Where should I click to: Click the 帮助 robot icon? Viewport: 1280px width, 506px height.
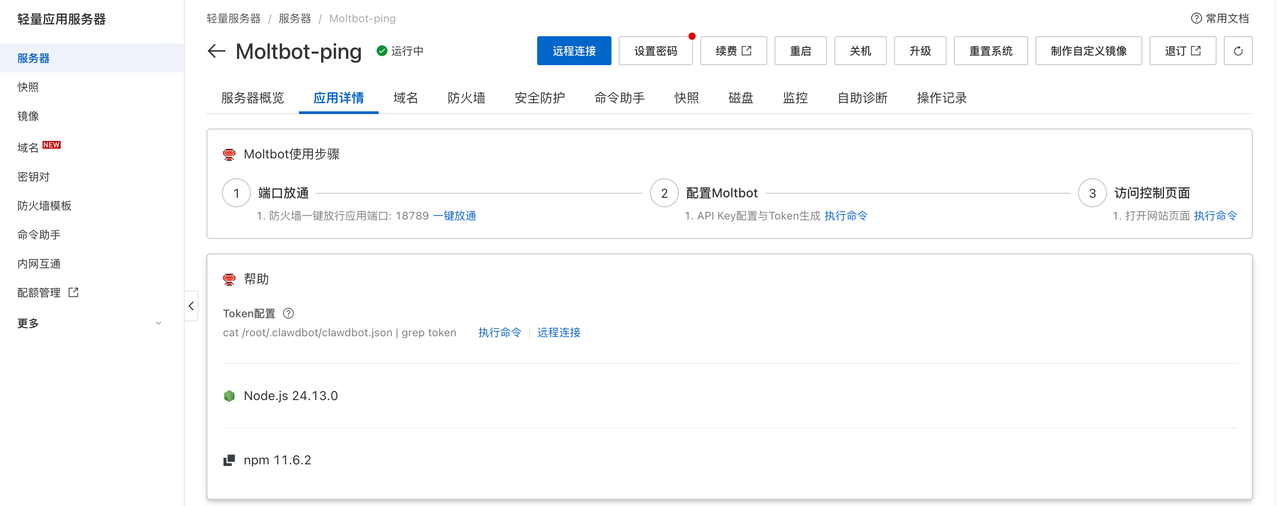point(229,279)
